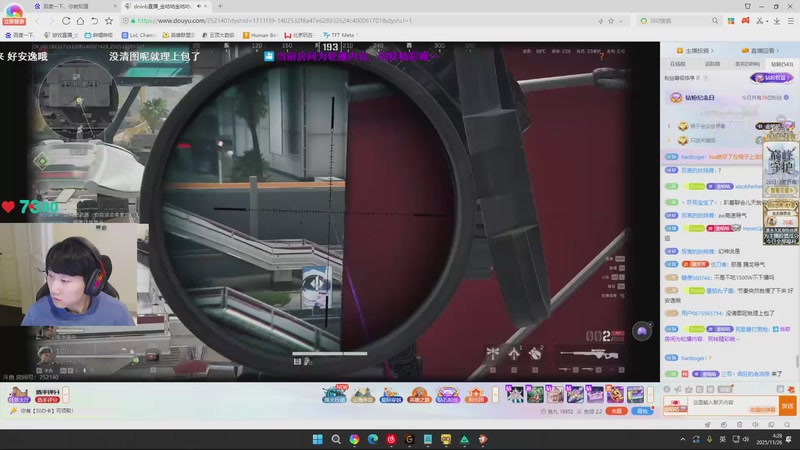Click the undo/restore closed tab arrow icon

(x=94, y=21)
